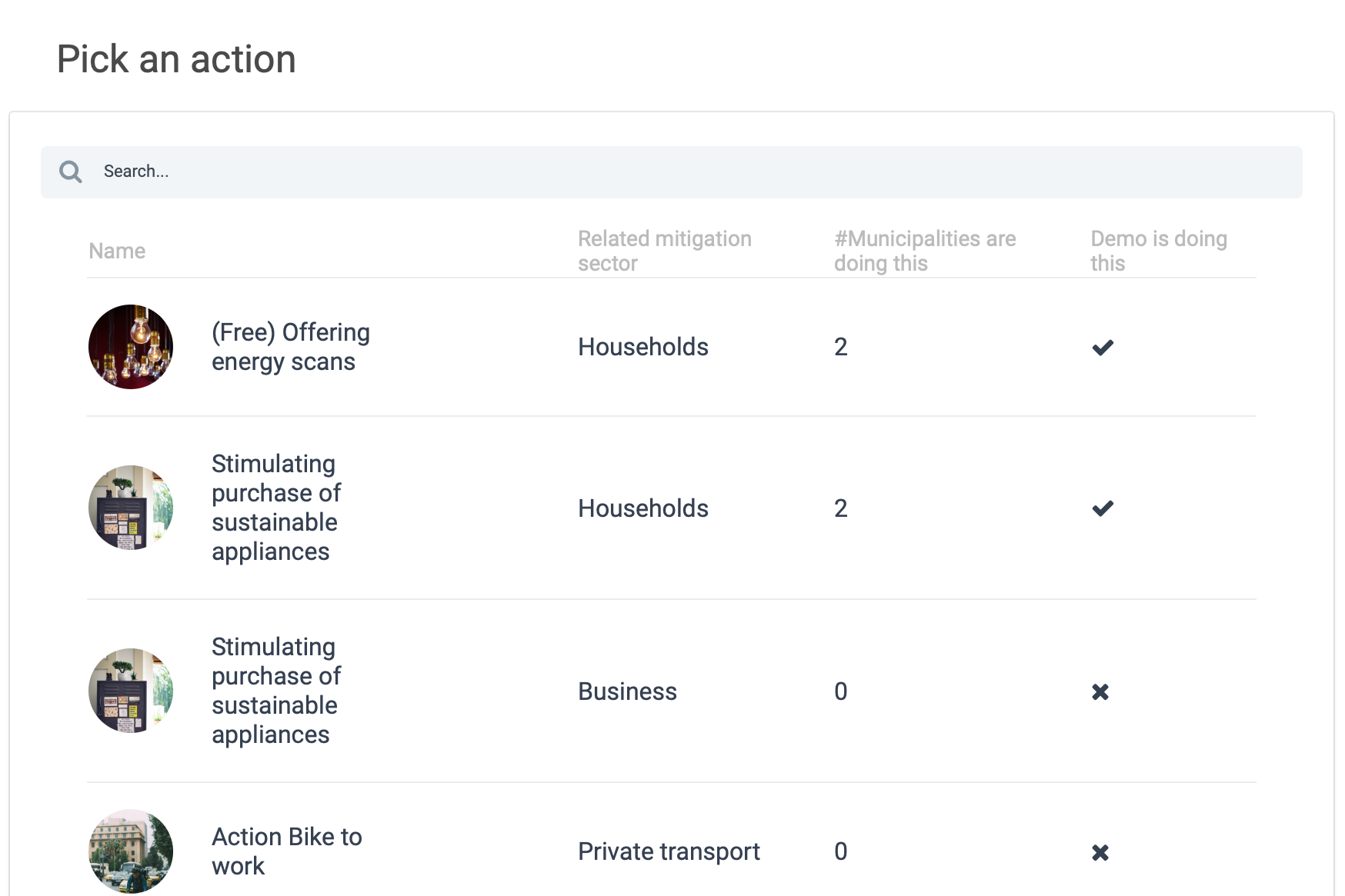This screenshot has width=1345, height=896.
Task: Open Households "Stimulating purchase of sustainable appliances"
Action: 276,508
